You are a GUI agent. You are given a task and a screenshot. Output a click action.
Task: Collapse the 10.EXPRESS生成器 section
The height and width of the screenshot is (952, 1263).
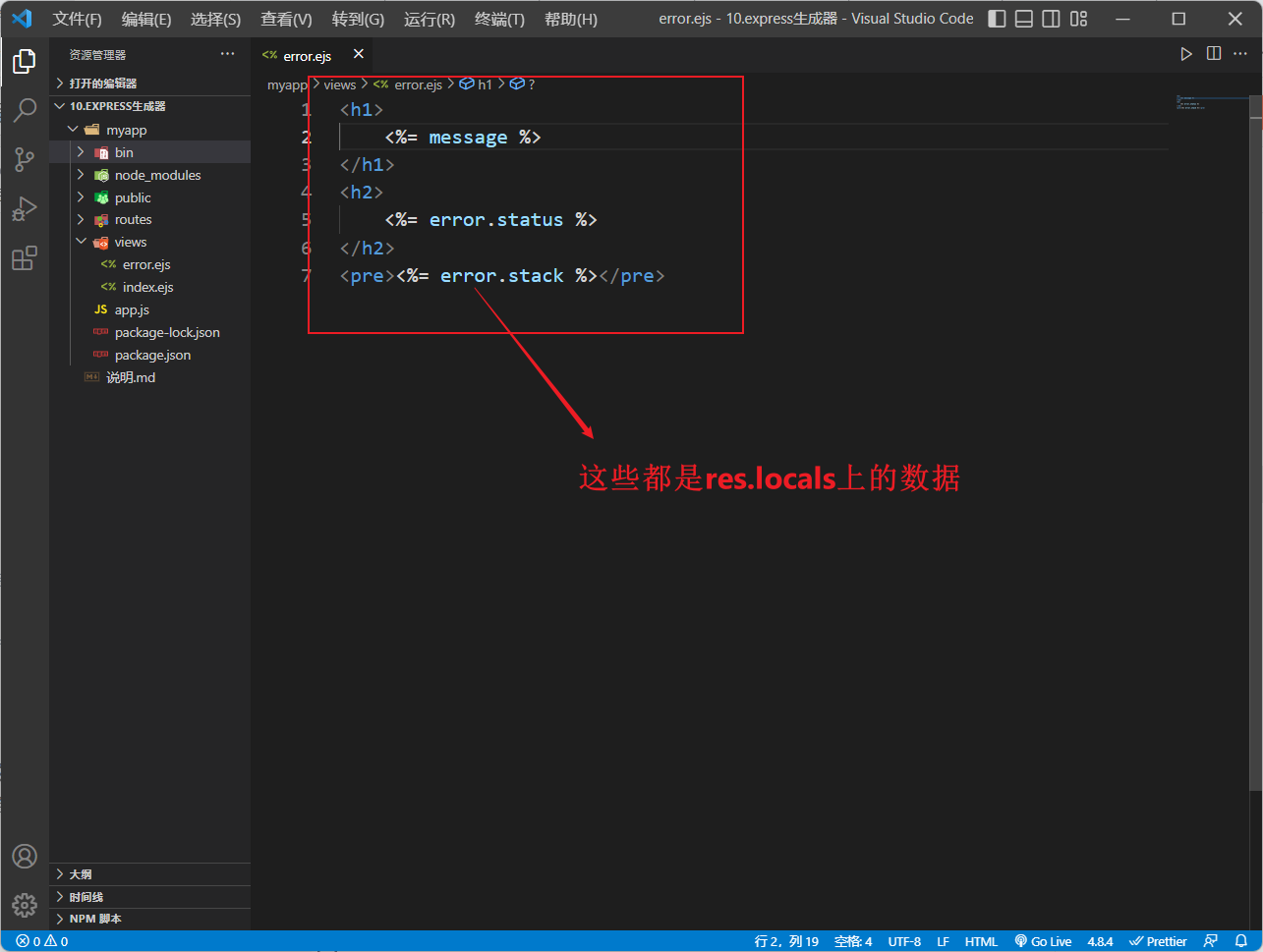149,106
